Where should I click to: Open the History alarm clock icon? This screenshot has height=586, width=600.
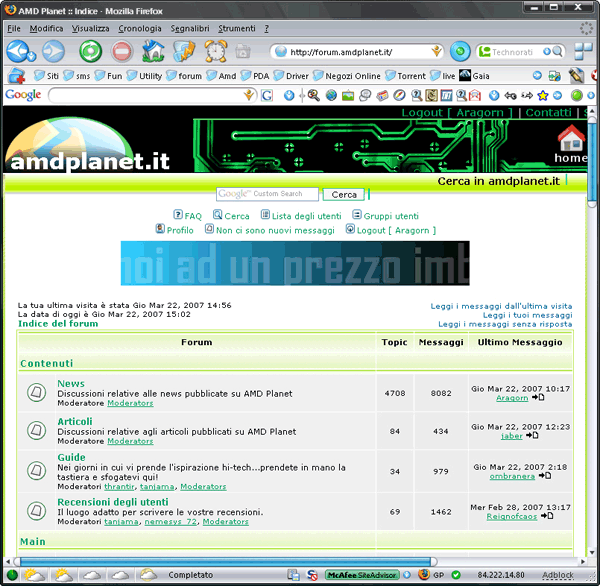216,51
